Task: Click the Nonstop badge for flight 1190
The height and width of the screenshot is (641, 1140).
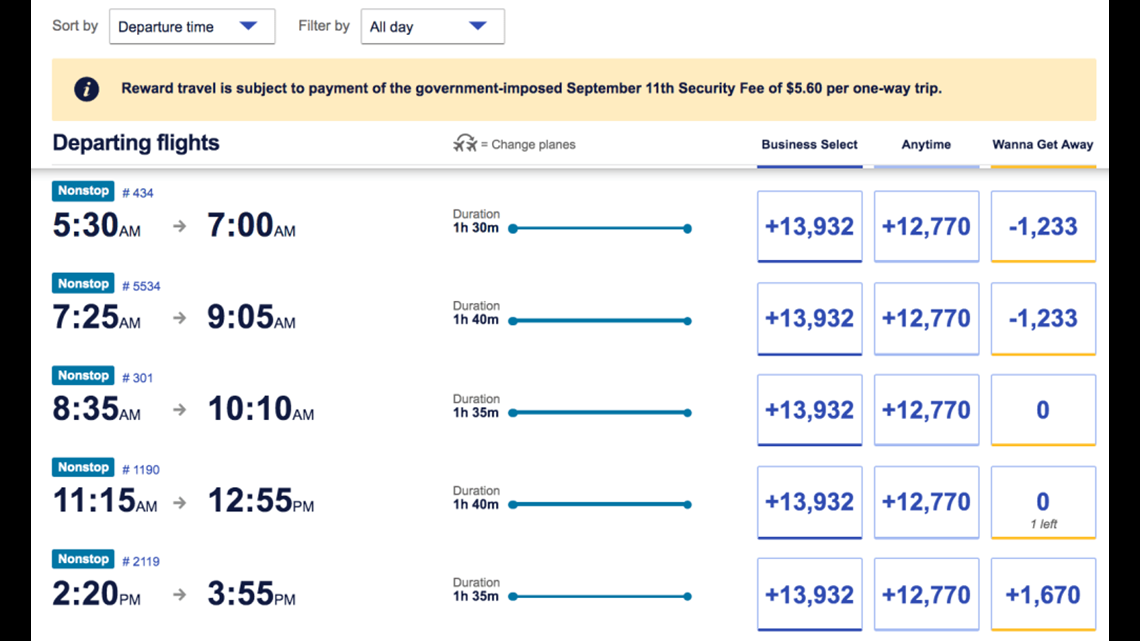Action: (83, 467)
